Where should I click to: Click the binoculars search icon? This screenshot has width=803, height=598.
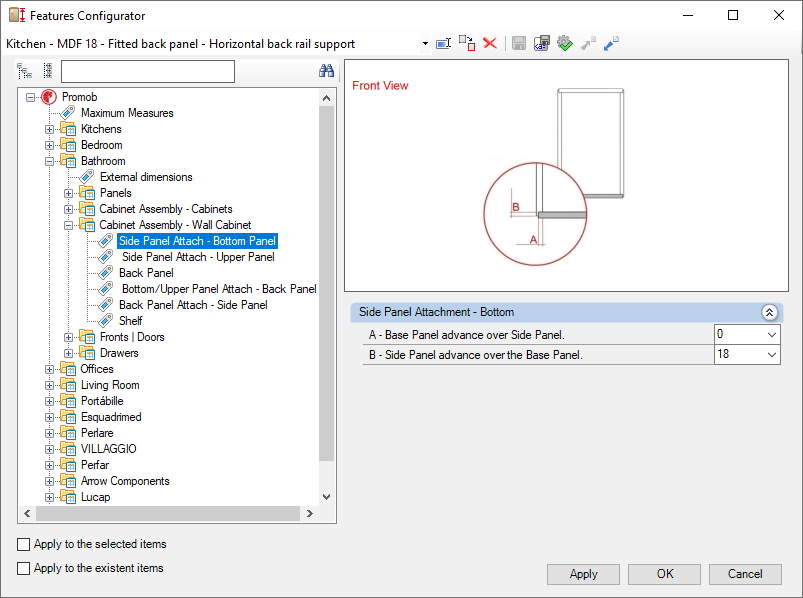tap(326, 71)
